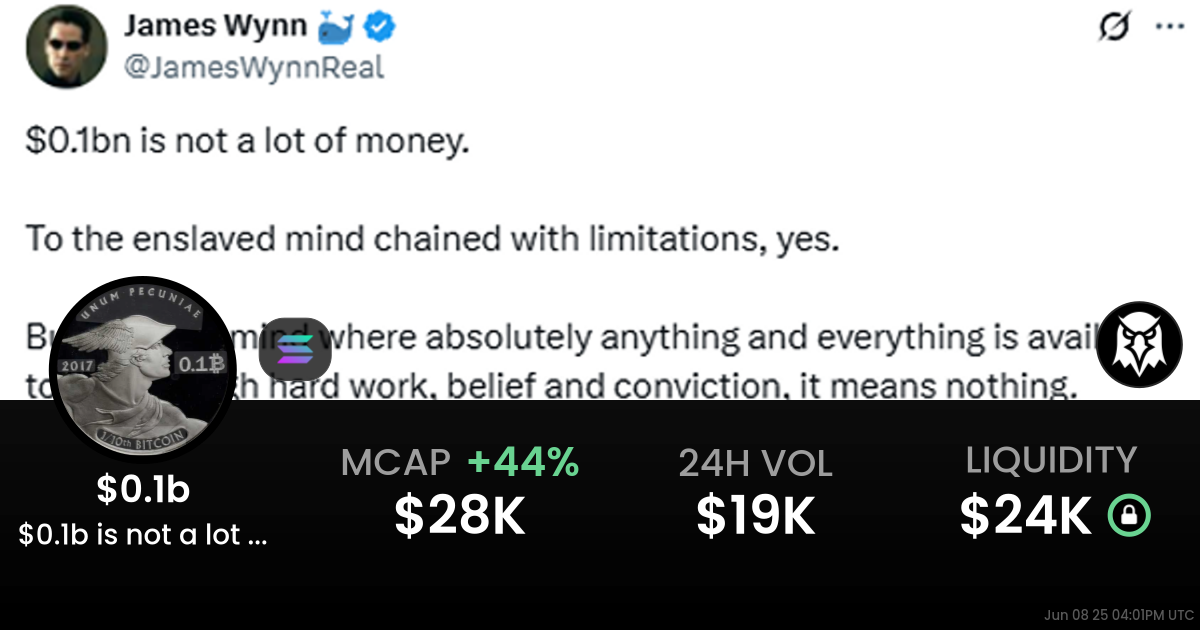Open the three-dot more options menu
Image resolution: width=1200 pixels, height=630 pixels.
1169,29
